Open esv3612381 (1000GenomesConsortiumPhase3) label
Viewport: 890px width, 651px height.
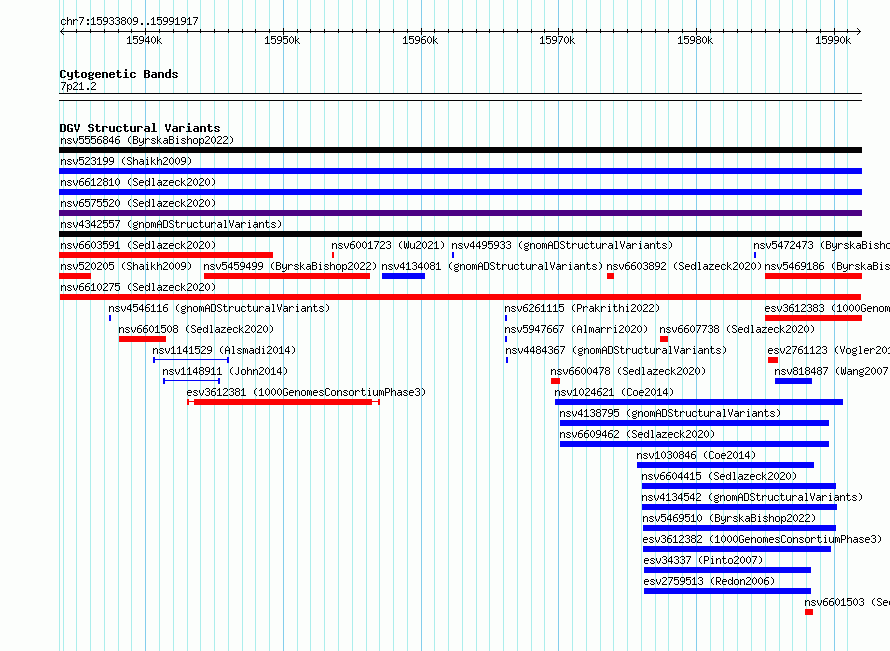306,392
